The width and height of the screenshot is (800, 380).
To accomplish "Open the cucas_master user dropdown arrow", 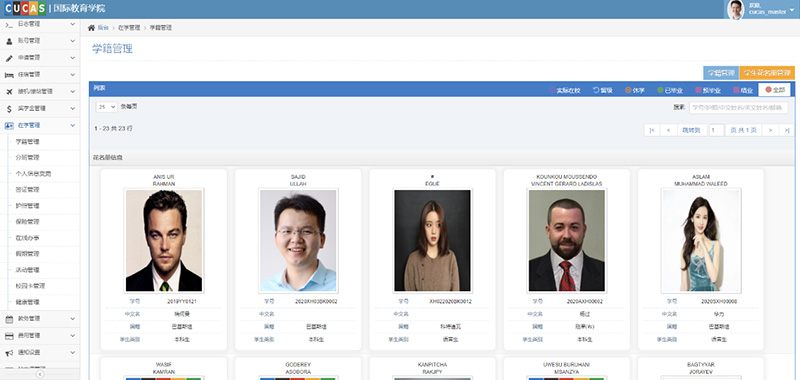I will pos(792,10).
